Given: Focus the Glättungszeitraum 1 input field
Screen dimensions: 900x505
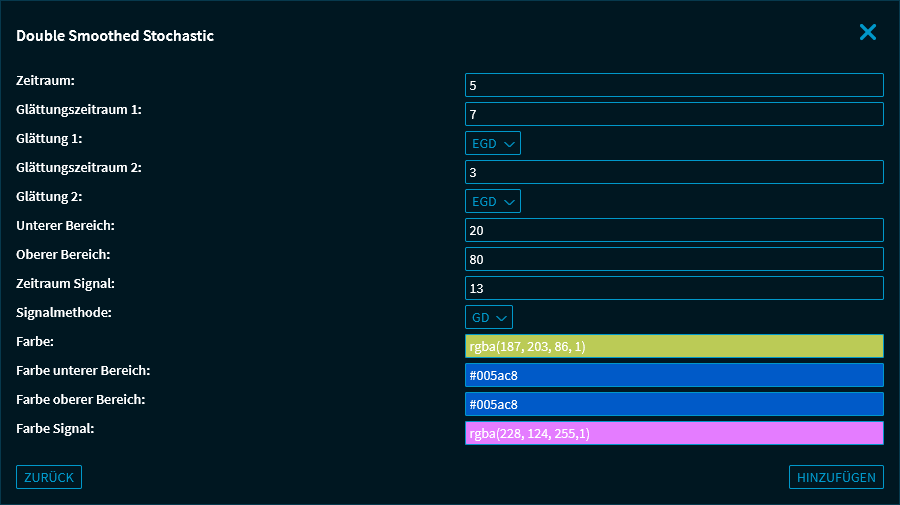Looking at the screenshot, I should (x=674, y=114).
